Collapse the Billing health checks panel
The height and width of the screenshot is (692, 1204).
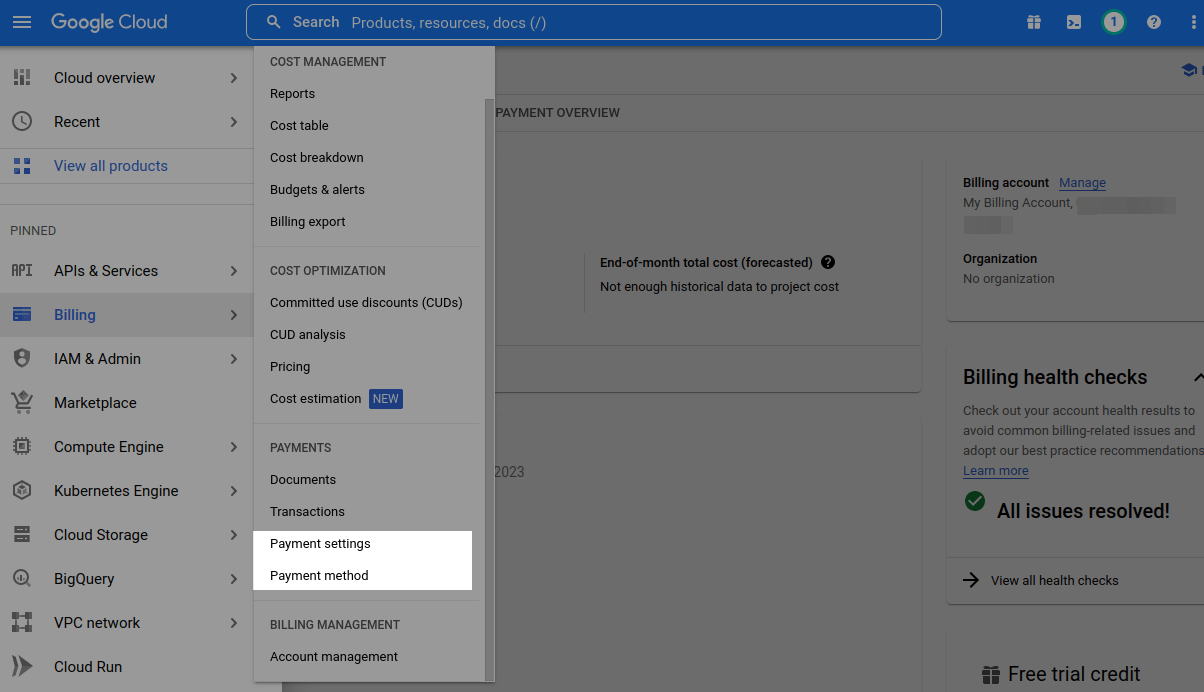pos(1197,378)
